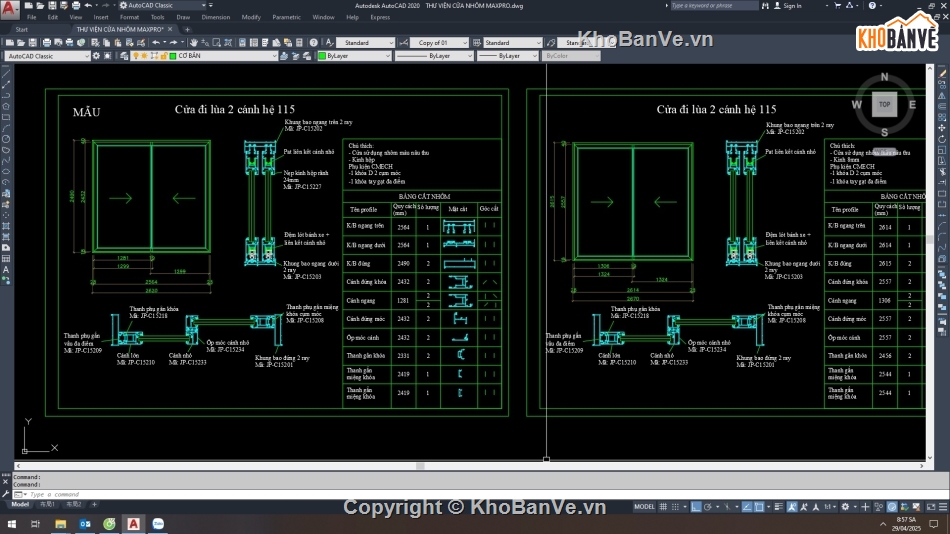Undo via quick access toolbar arrow
Image resolution: width=950 pixels, height=534 pixels.
pyautogui.click(x=88, y=5)
